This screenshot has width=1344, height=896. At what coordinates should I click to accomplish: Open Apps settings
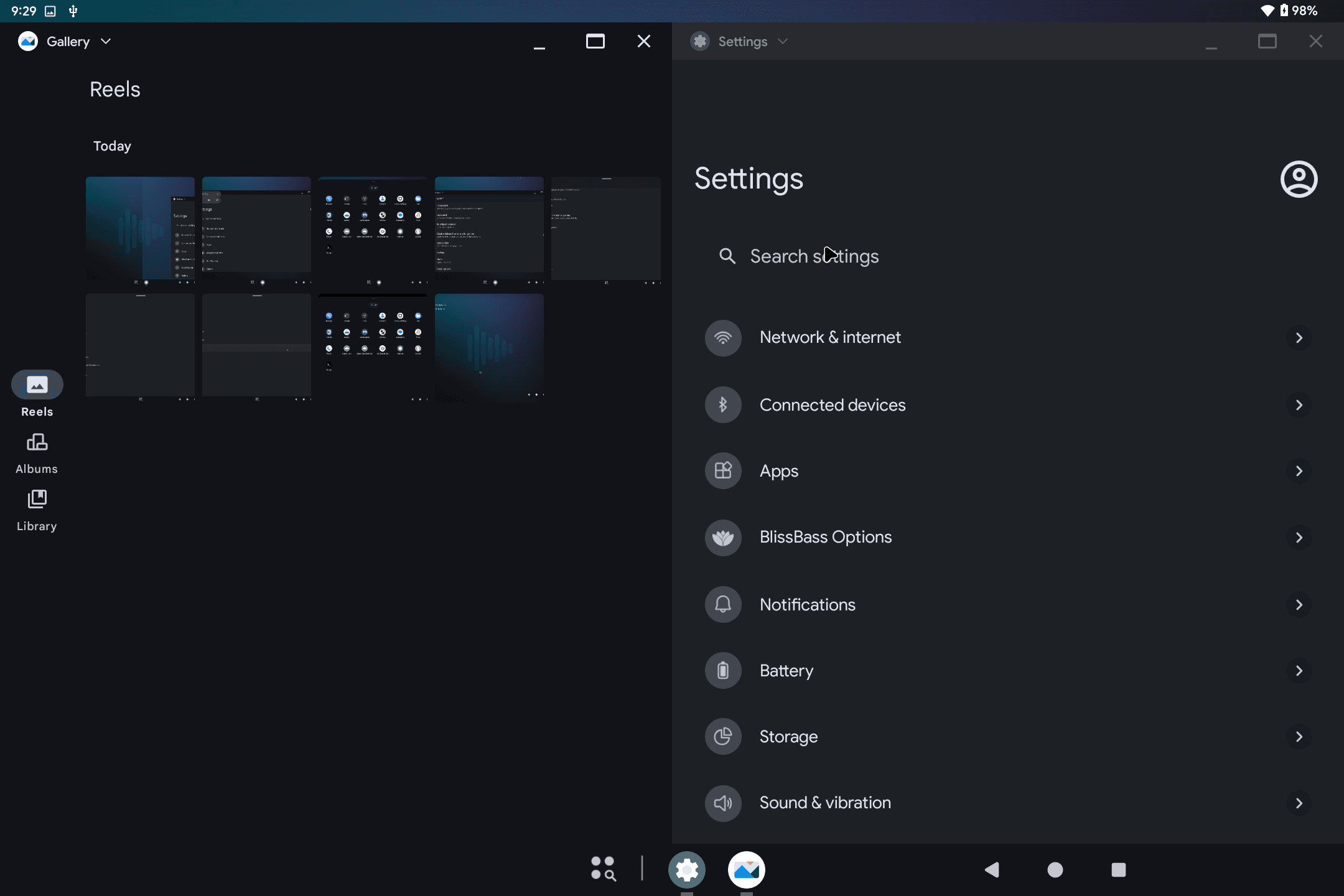(x=778, y=471)
